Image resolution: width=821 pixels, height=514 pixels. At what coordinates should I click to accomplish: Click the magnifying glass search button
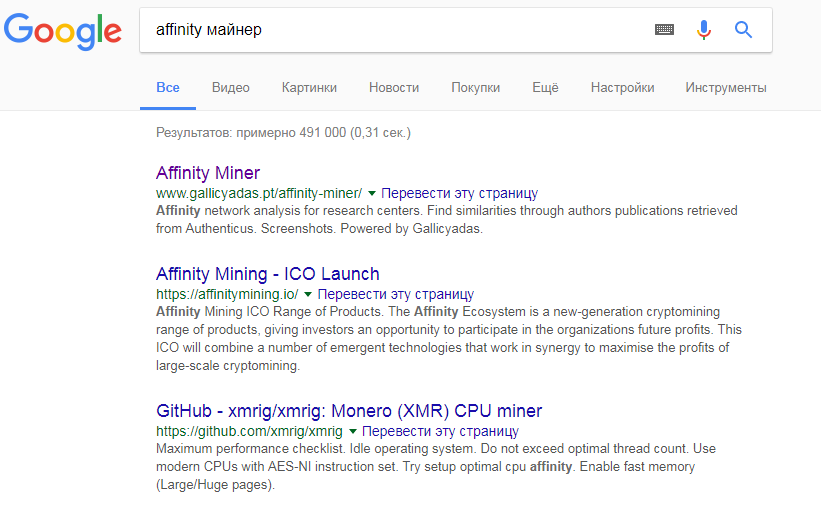(x=743, y=30)
